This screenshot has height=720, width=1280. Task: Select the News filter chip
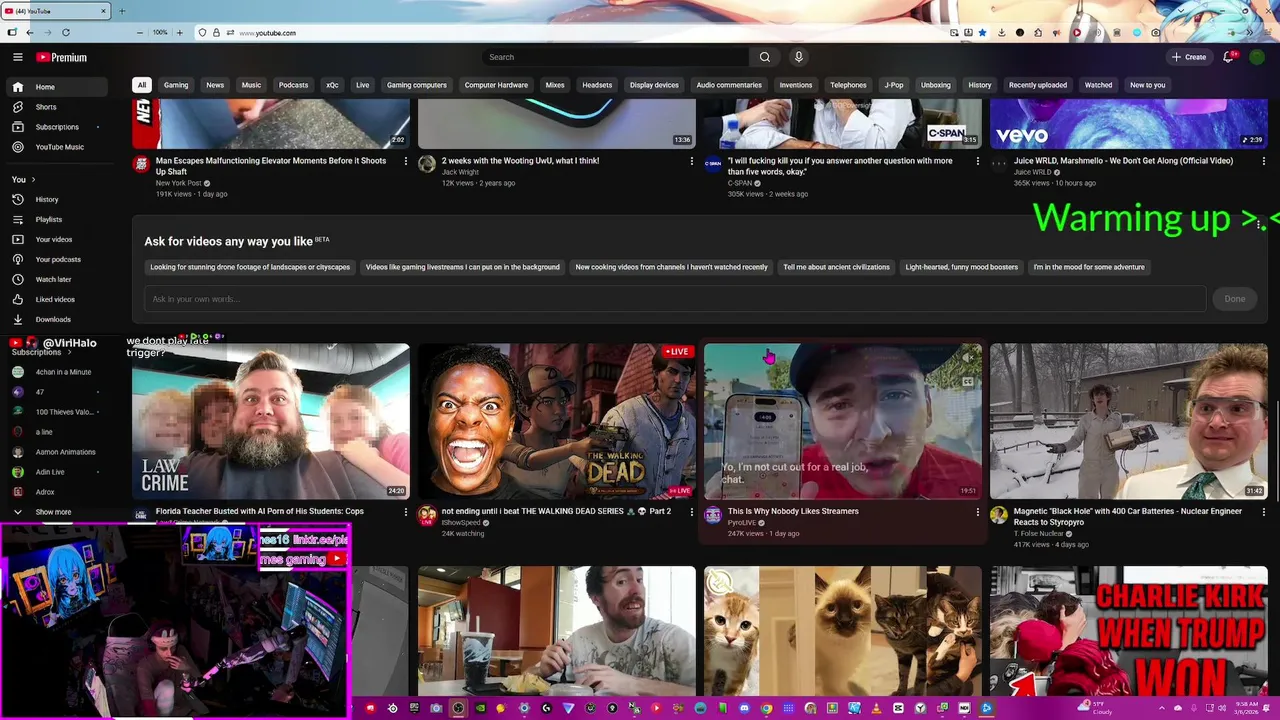215,85
